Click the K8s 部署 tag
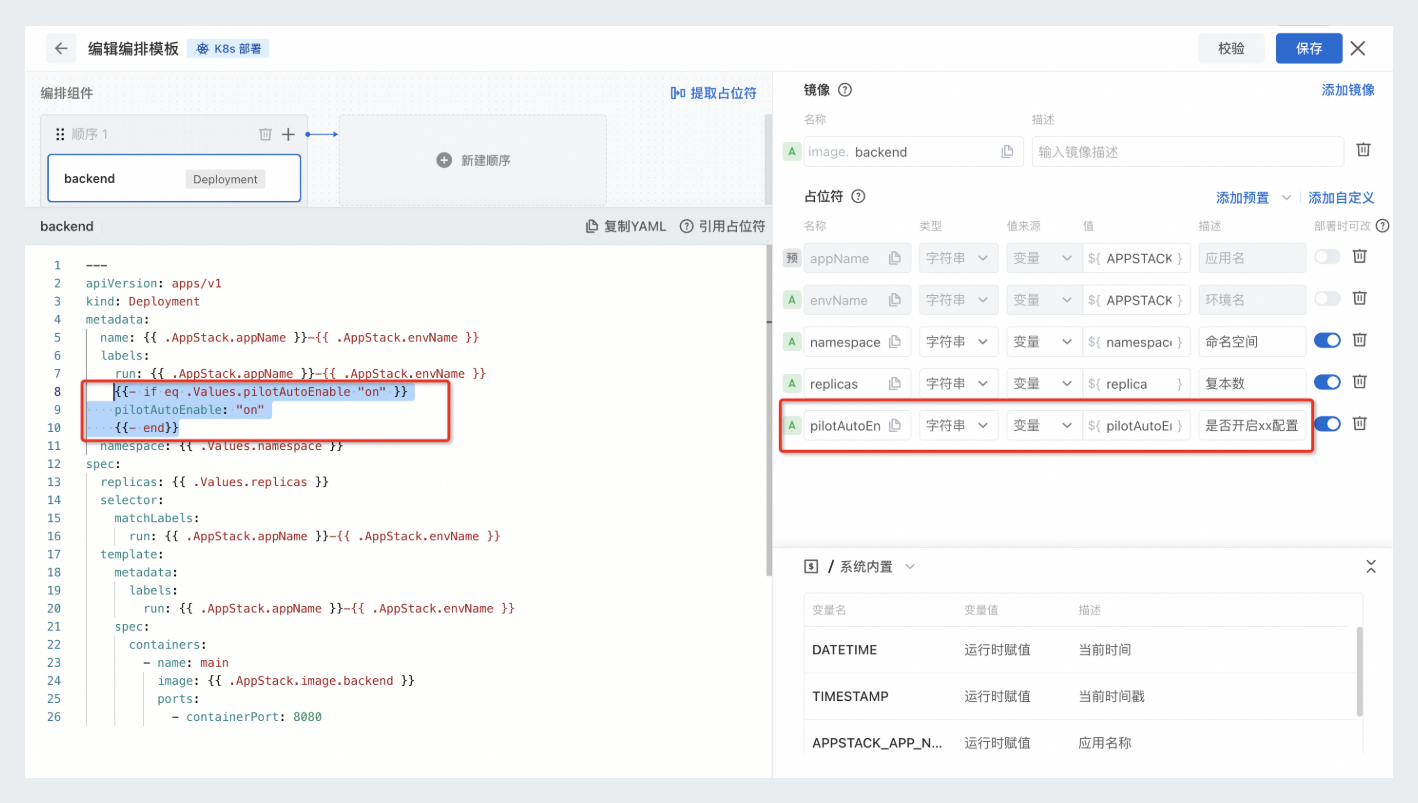This screenshot has width=1418, height=803. (x=228, y=49)
